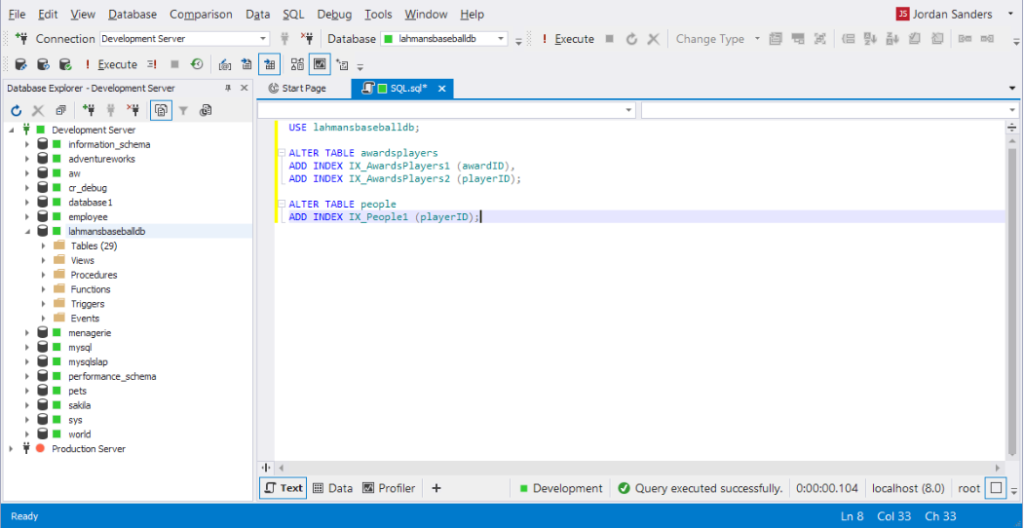Click the filter funnel icon in Database Explorer

[x=184, y=110]
